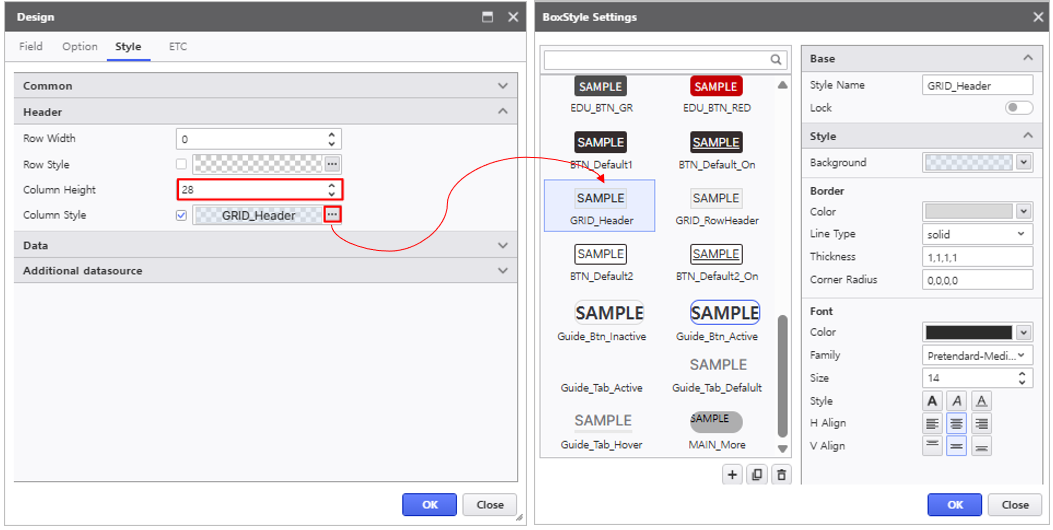Image resolution: width=1053 pixels, height=530 pixels.
Task: Maximize the Design dialog window
Action: tap(488, 17)
